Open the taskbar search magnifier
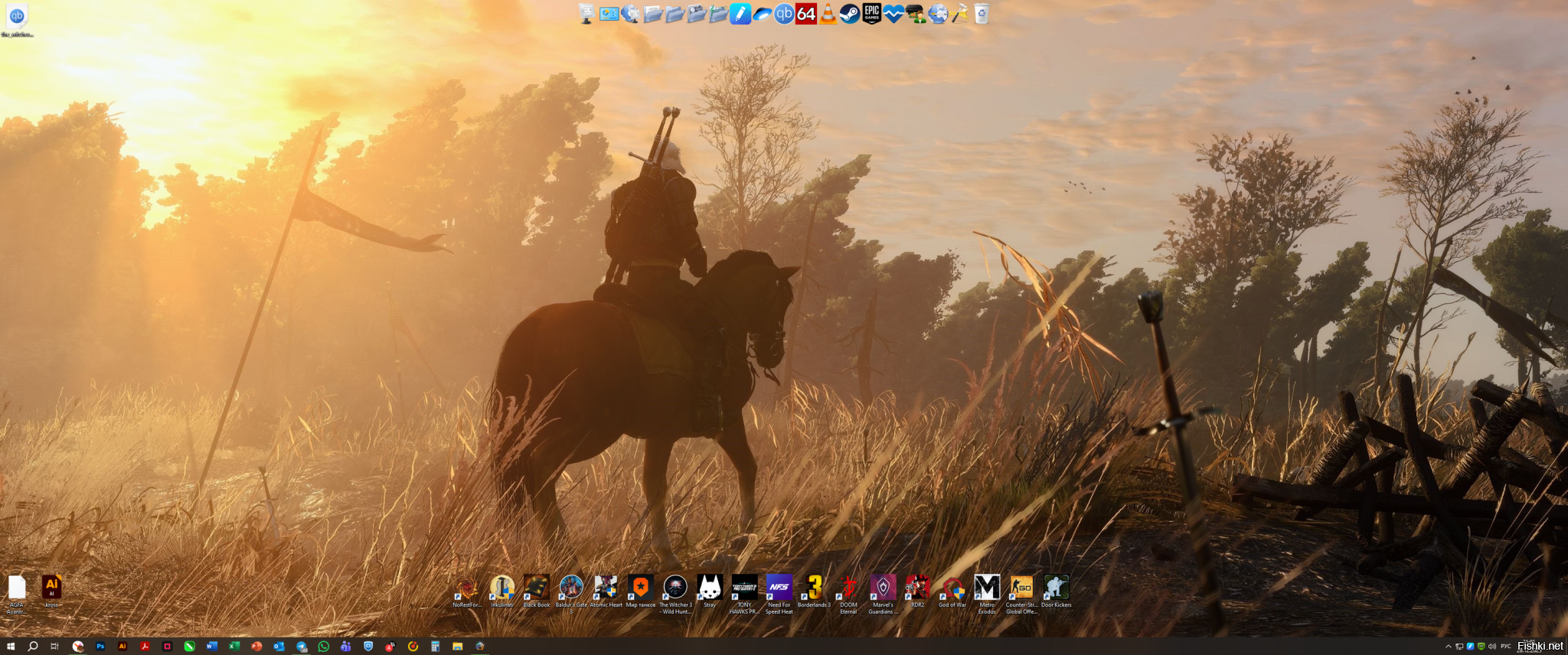This screenshot has height=655, width=1568. [33, 647]
